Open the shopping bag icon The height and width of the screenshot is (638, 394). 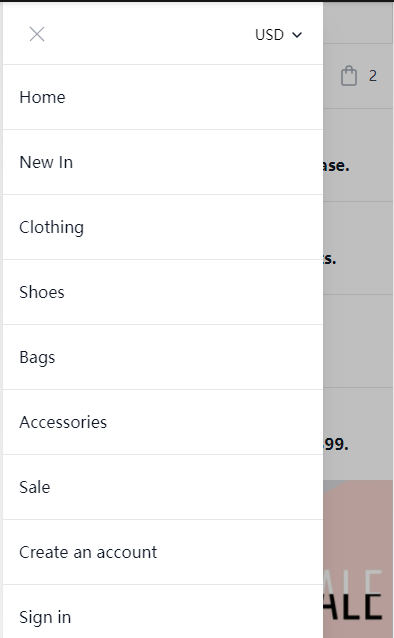point(349,76)
